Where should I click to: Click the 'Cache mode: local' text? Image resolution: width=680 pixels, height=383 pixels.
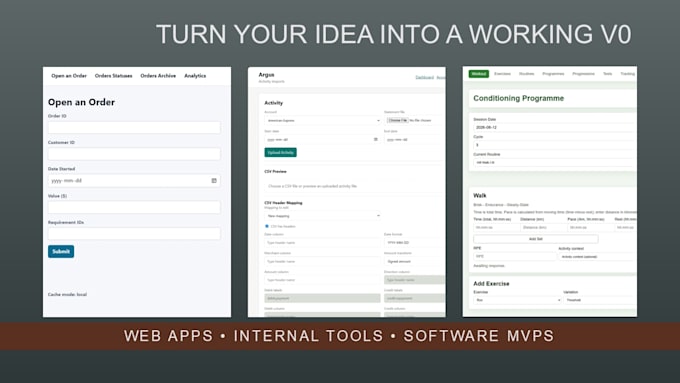[x=67, y=294]
